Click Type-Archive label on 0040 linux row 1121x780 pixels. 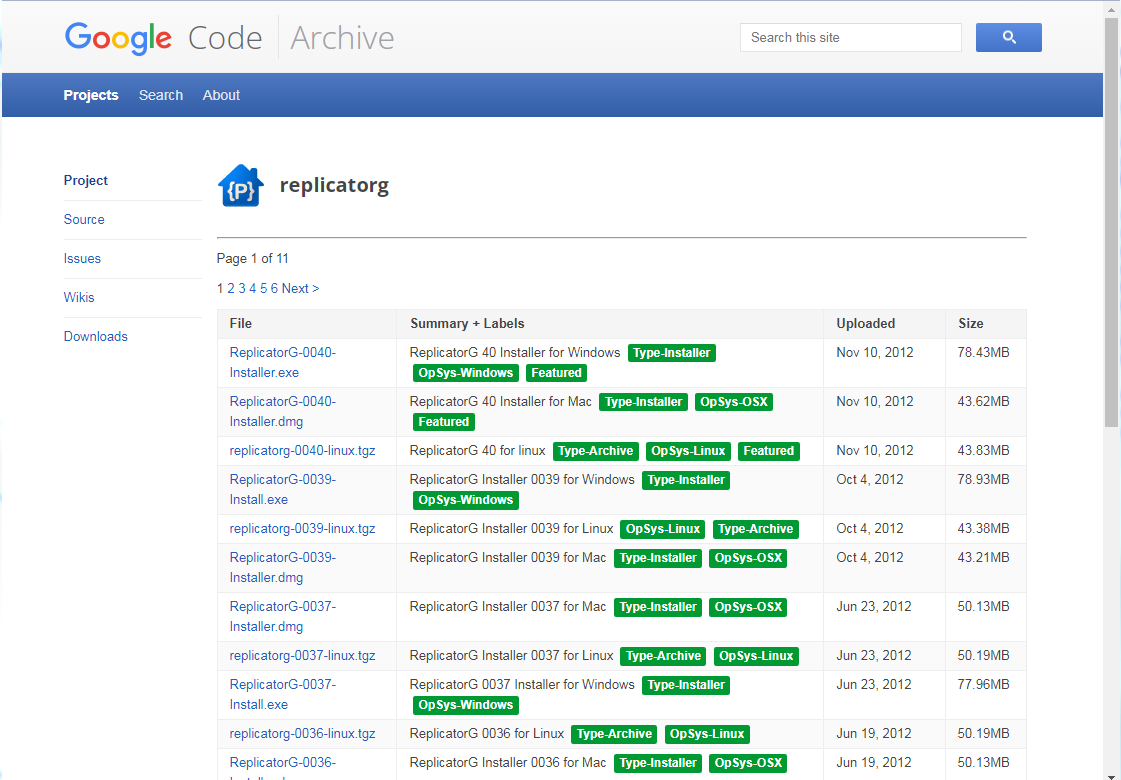click(x=596, y=451)
